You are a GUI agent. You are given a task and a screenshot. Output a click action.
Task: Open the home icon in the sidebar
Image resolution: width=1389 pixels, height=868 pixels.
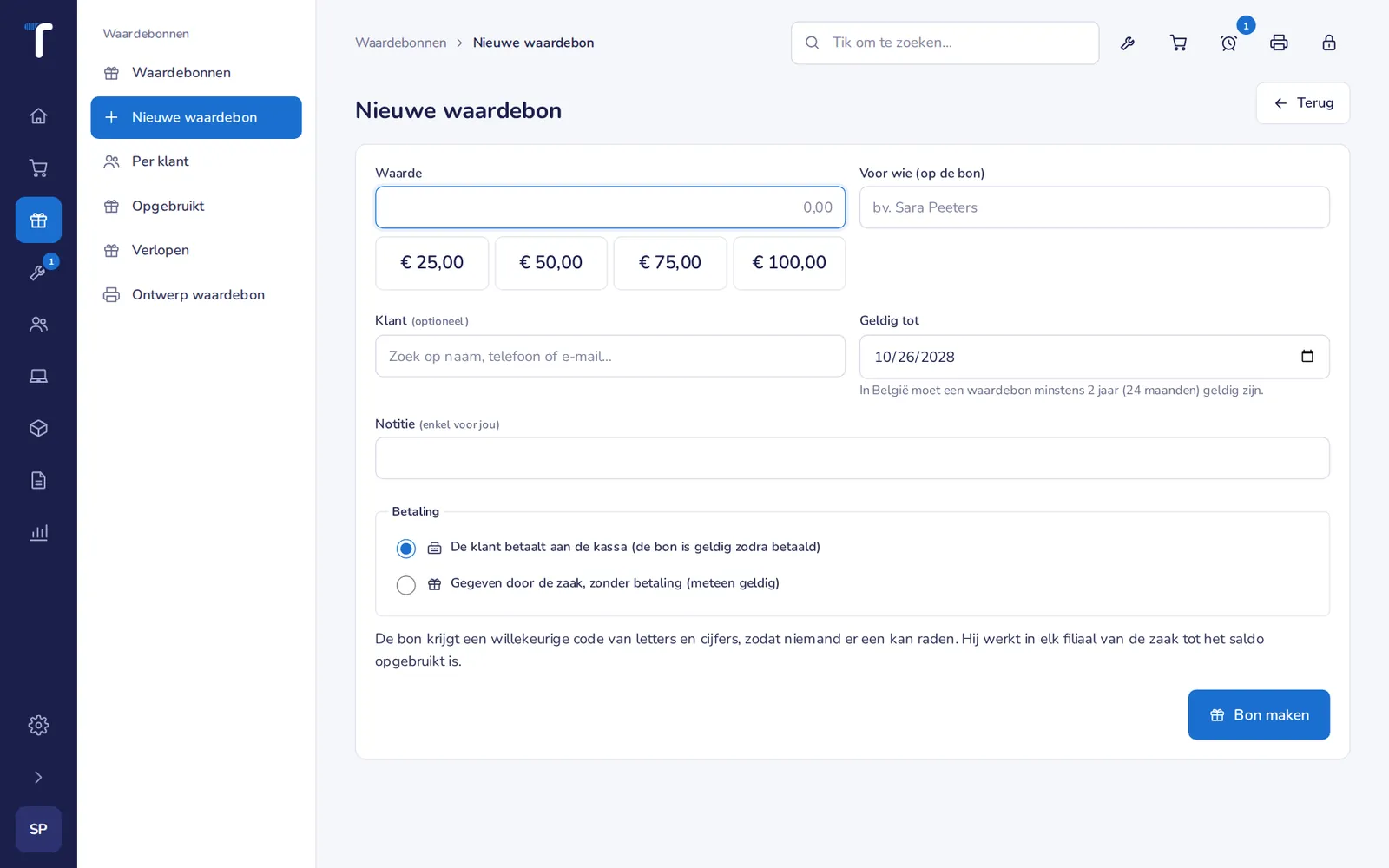click(38, 116)
